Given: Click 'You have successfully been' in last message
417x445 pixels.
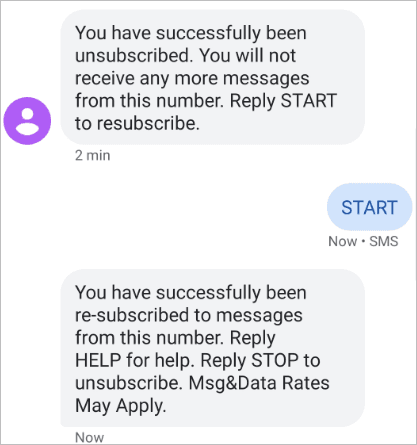Looking at the screenshot, I should tap(191, 293).
